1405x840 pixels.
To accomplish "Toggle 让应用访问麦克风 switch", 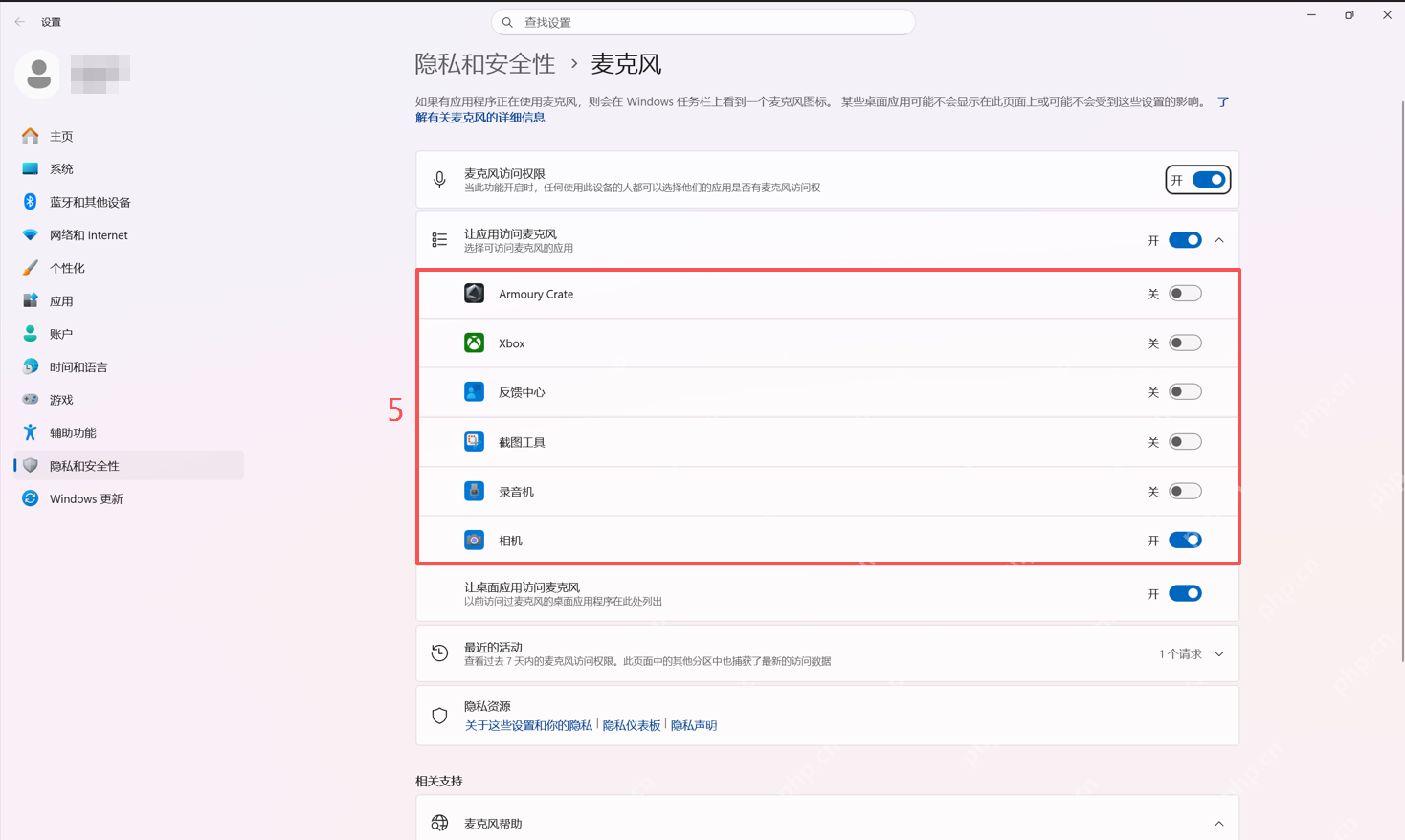I will 1185,240.
